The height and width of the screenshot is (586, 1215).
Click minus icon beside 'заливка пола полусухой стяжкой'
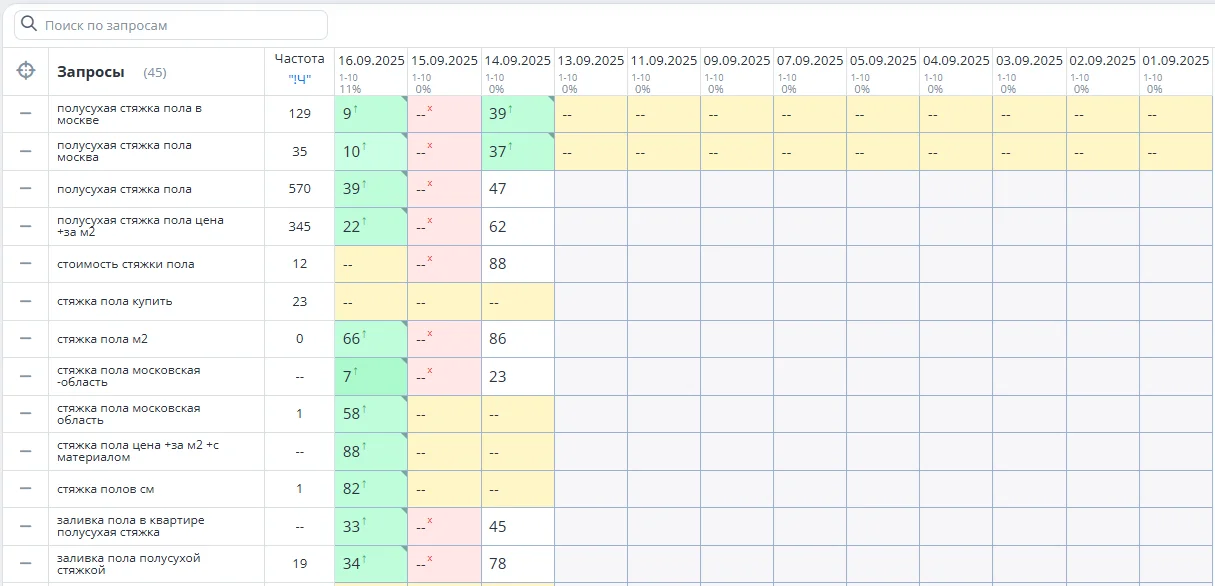tap(26, 564)
